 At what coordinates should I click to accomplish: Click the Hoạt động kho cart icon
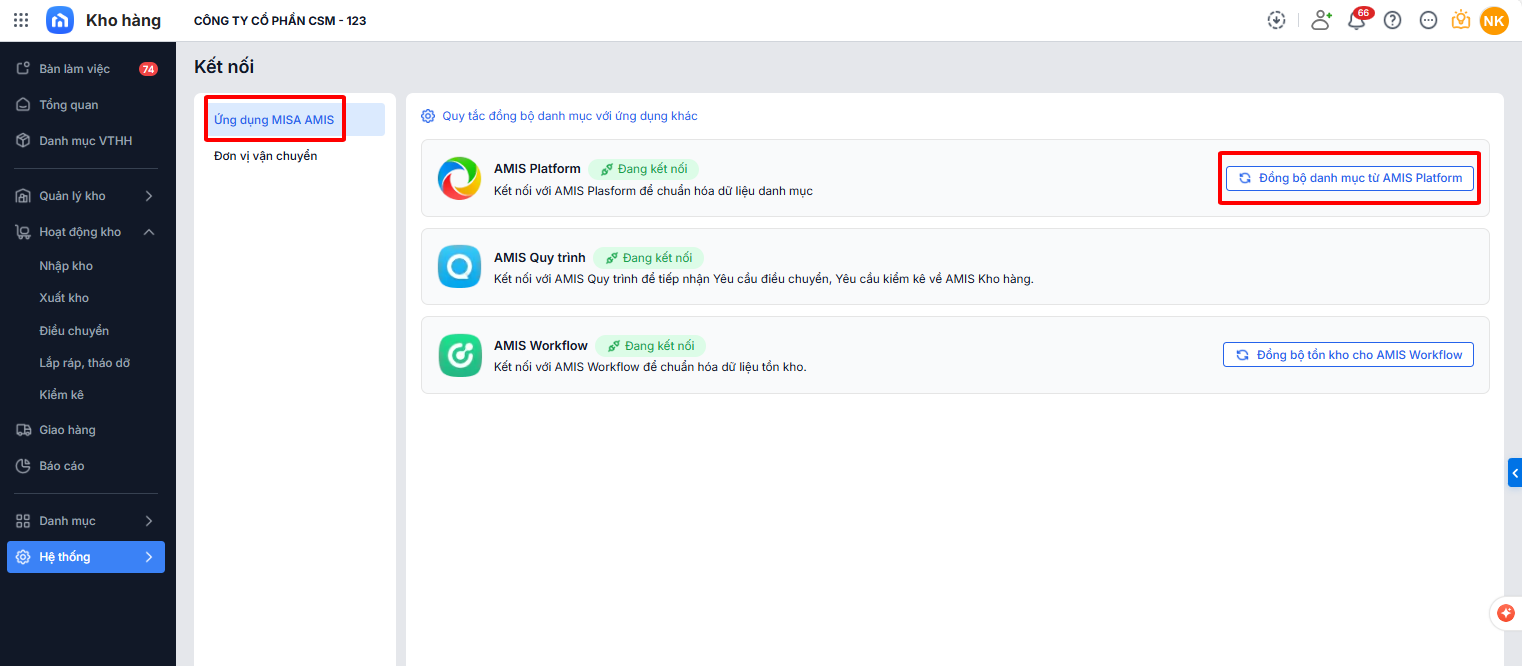coord(23,232)
